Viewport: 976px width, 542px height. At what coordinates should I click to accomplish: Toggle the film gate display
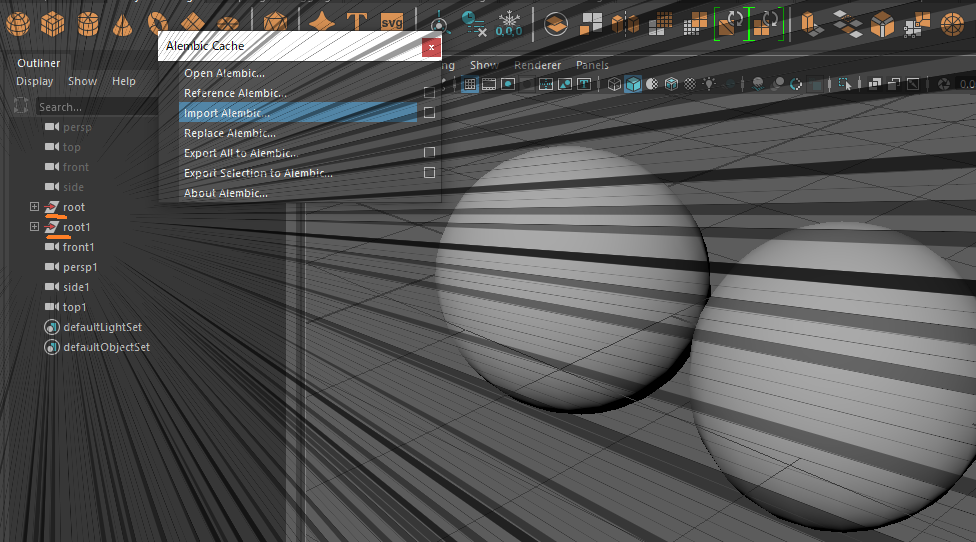(489, 84)
